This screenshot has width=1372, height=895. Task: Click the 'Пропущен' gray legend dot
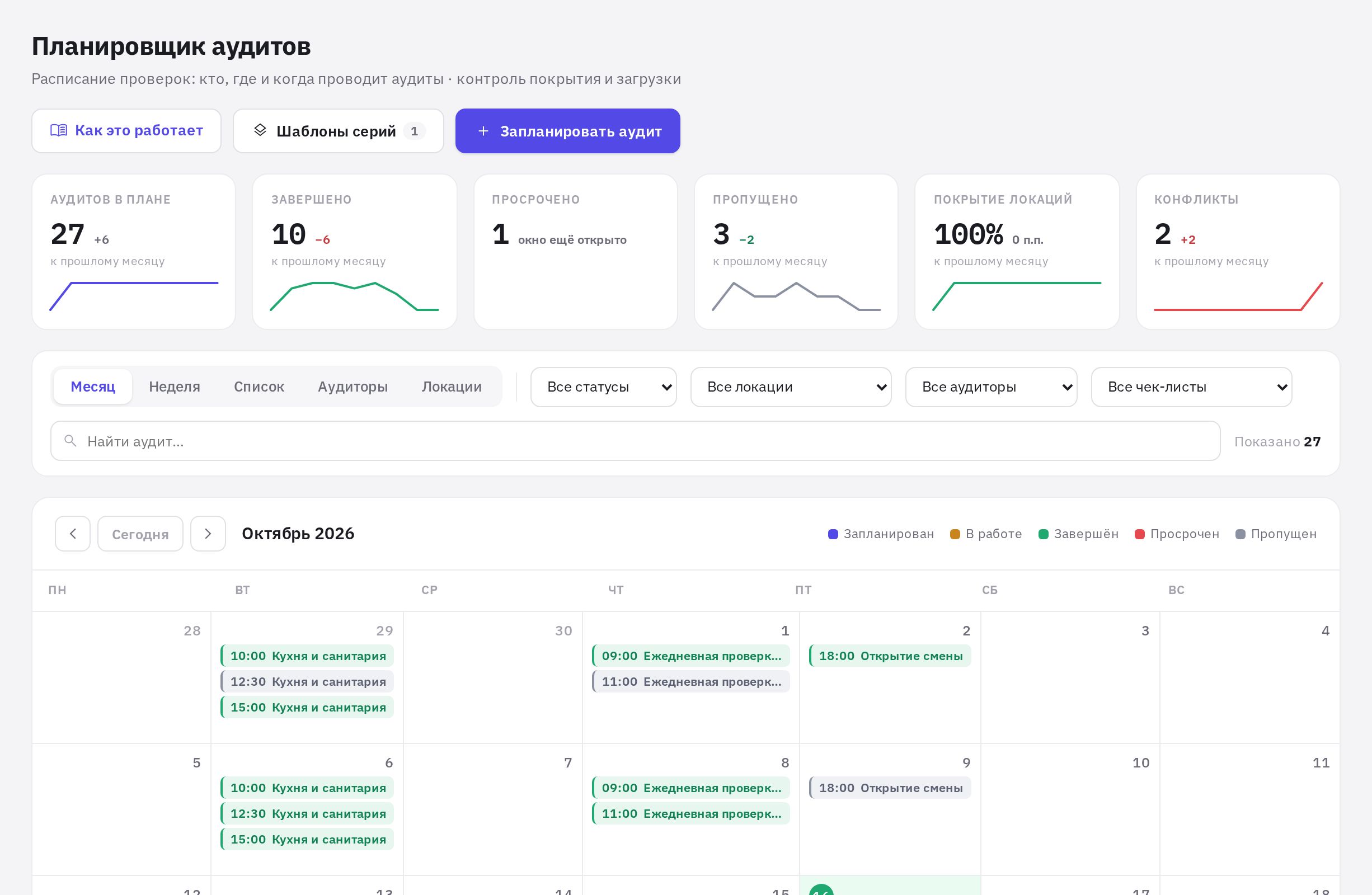(1241, 534)
